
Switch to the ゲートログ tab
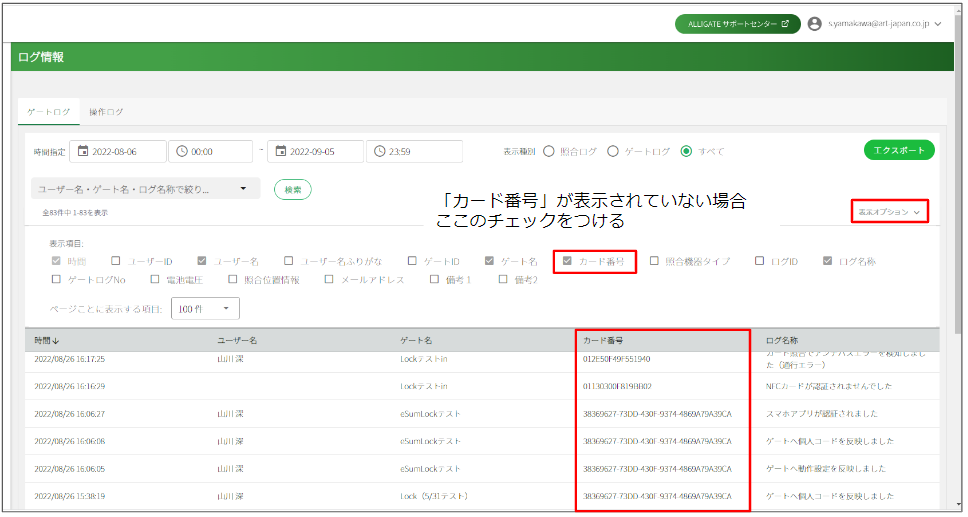coord(49,112)
